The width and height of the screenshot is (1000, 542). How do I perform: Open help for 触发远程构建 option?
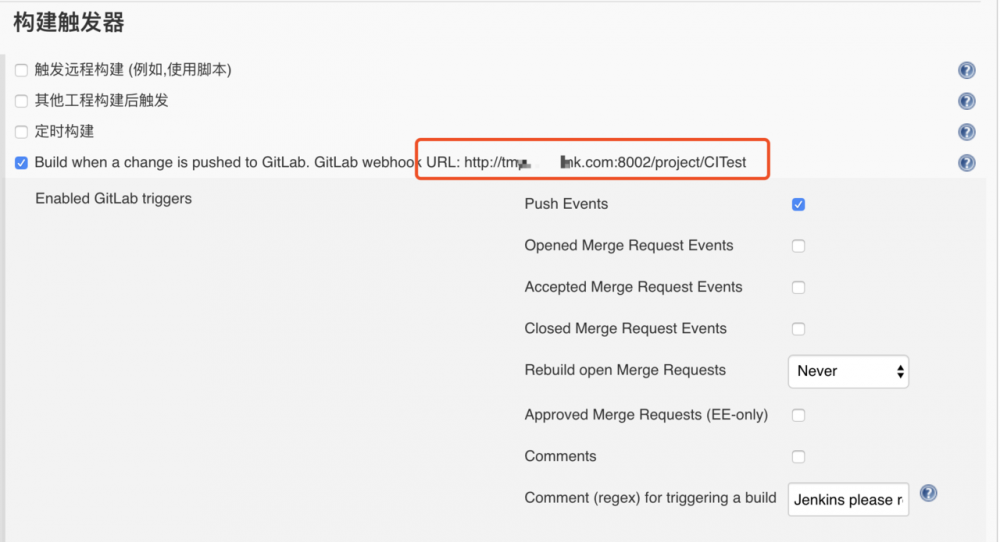click(x=966, y=70)
